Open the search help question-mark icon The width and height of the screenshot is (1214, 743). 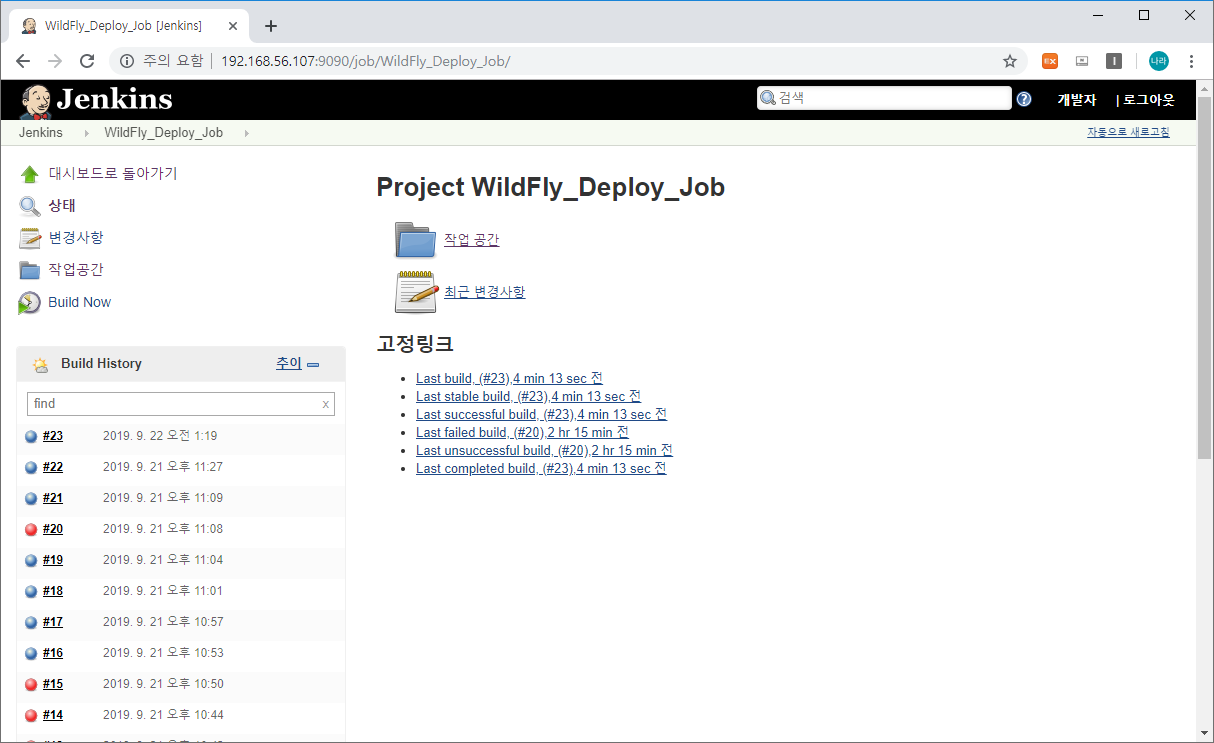[1024, 99]
